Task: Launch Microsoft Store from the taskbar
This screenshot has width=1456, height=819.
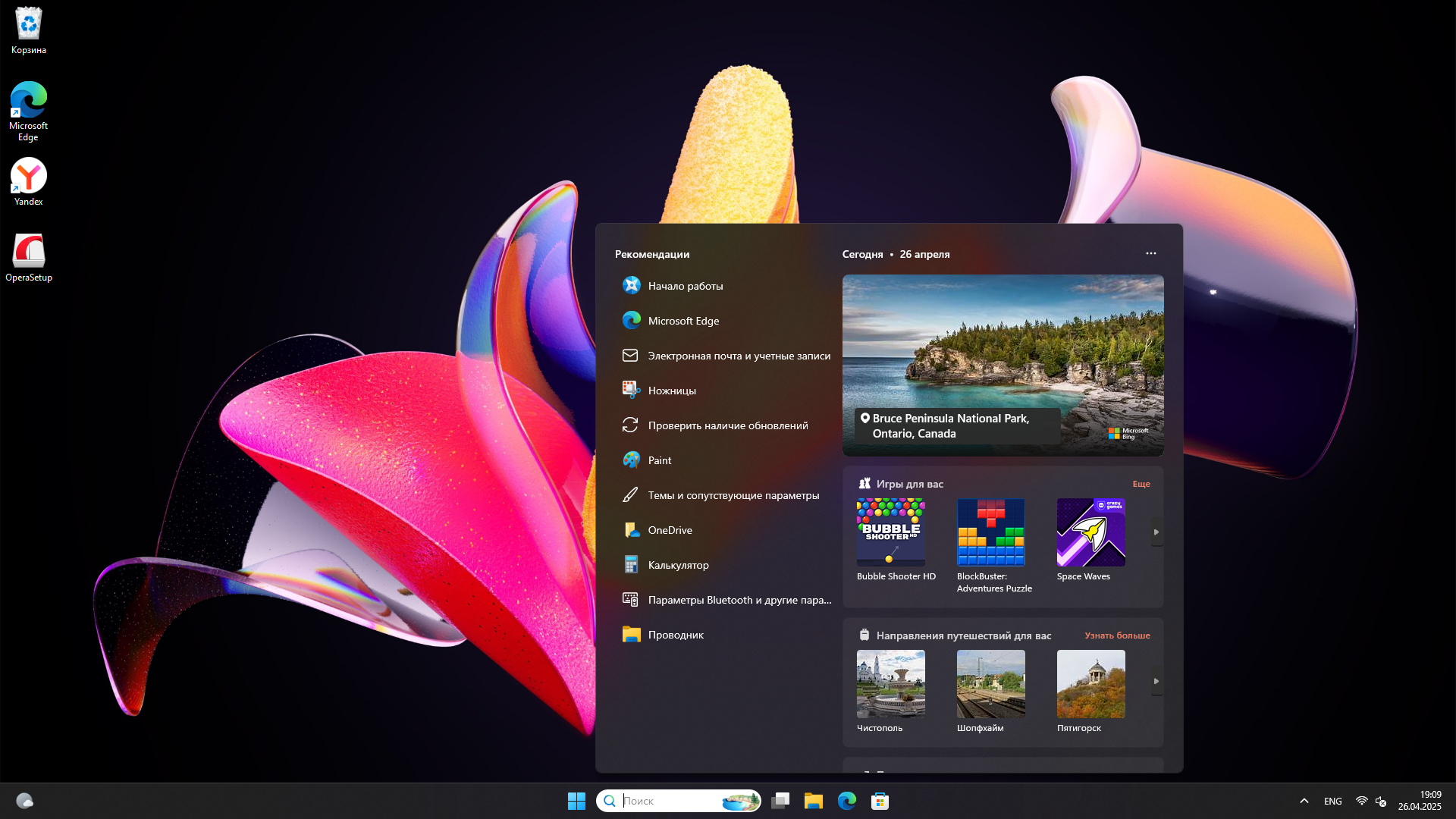Action: pos(880,801)
